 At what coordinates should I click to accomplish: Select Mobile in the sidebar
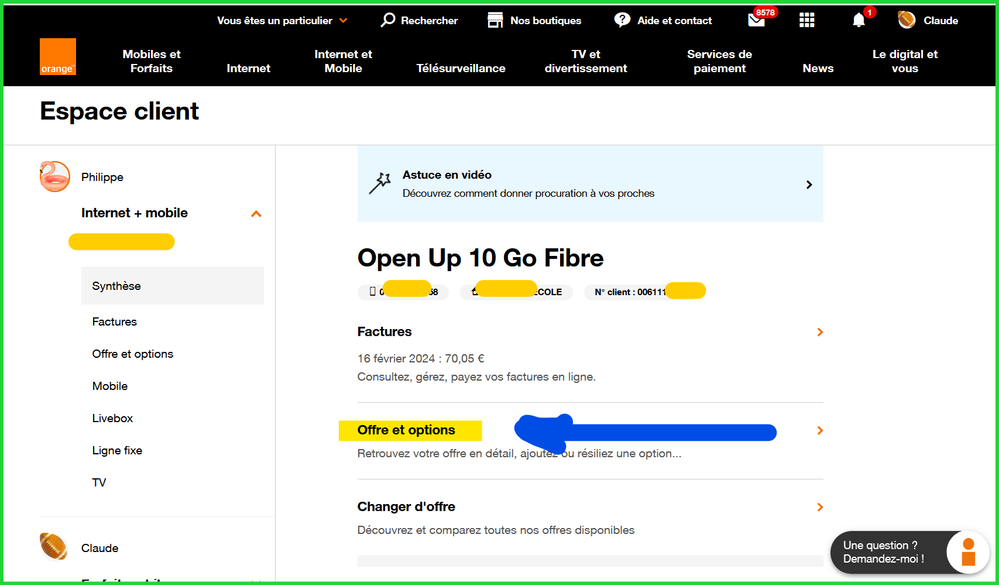coord(110,386)
